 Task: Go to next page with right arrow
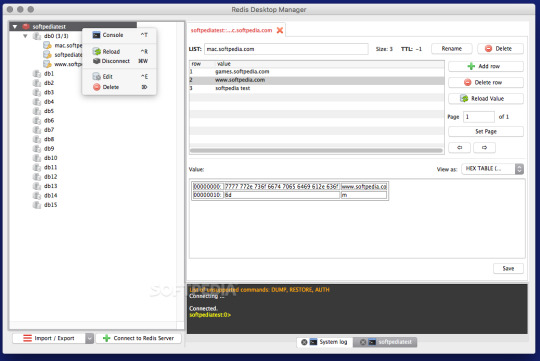point(484,147)
